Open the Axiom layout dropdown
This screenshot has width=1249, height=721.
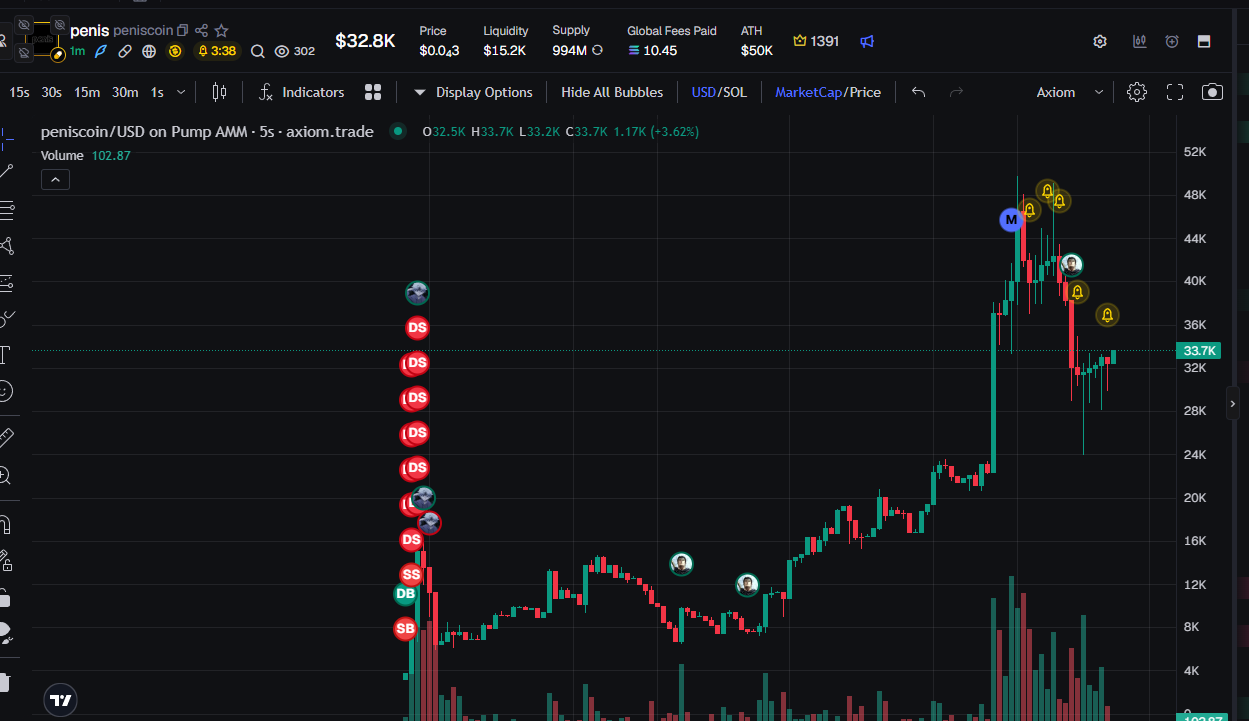(1069, 92)
